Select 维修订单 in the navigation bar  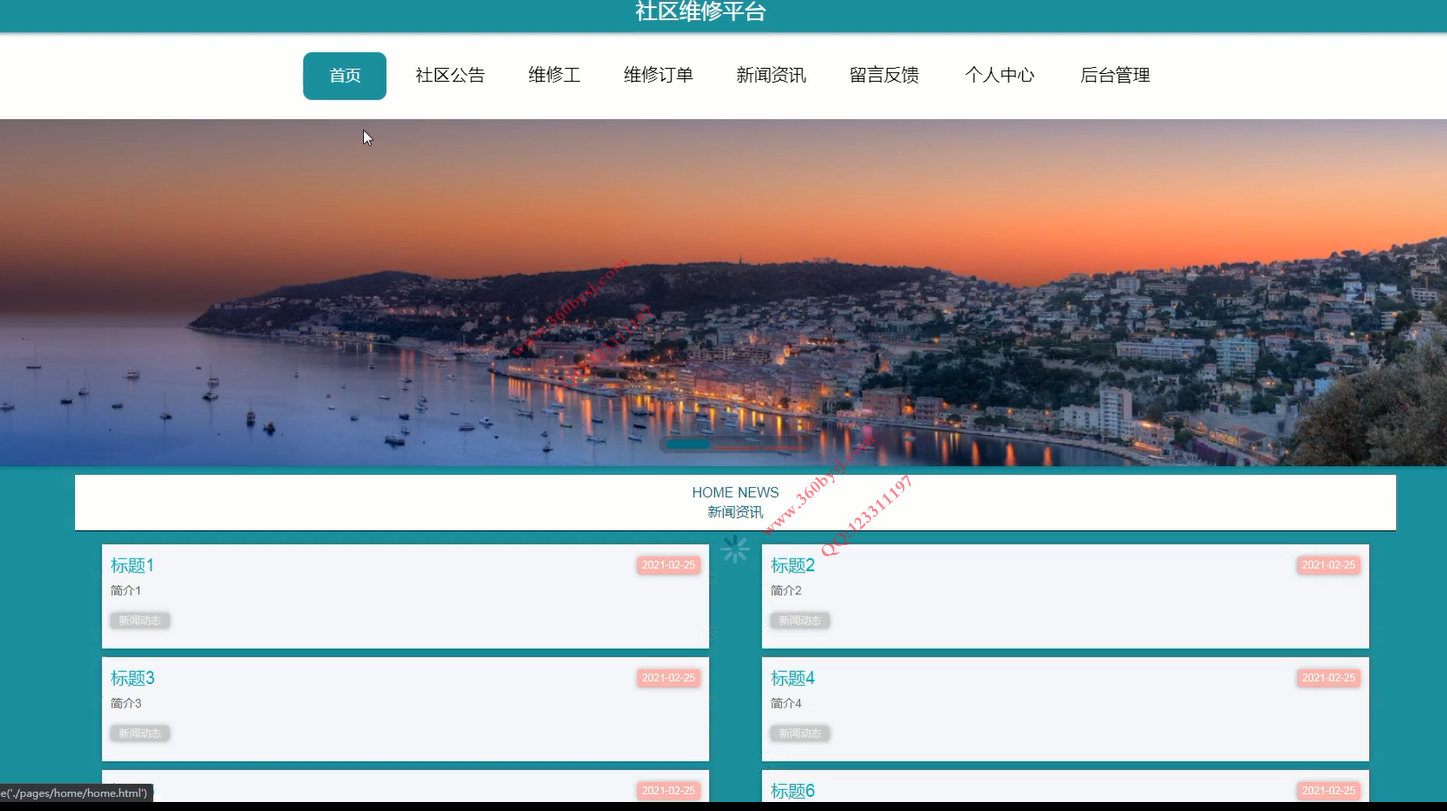click(x=658, y=76)
